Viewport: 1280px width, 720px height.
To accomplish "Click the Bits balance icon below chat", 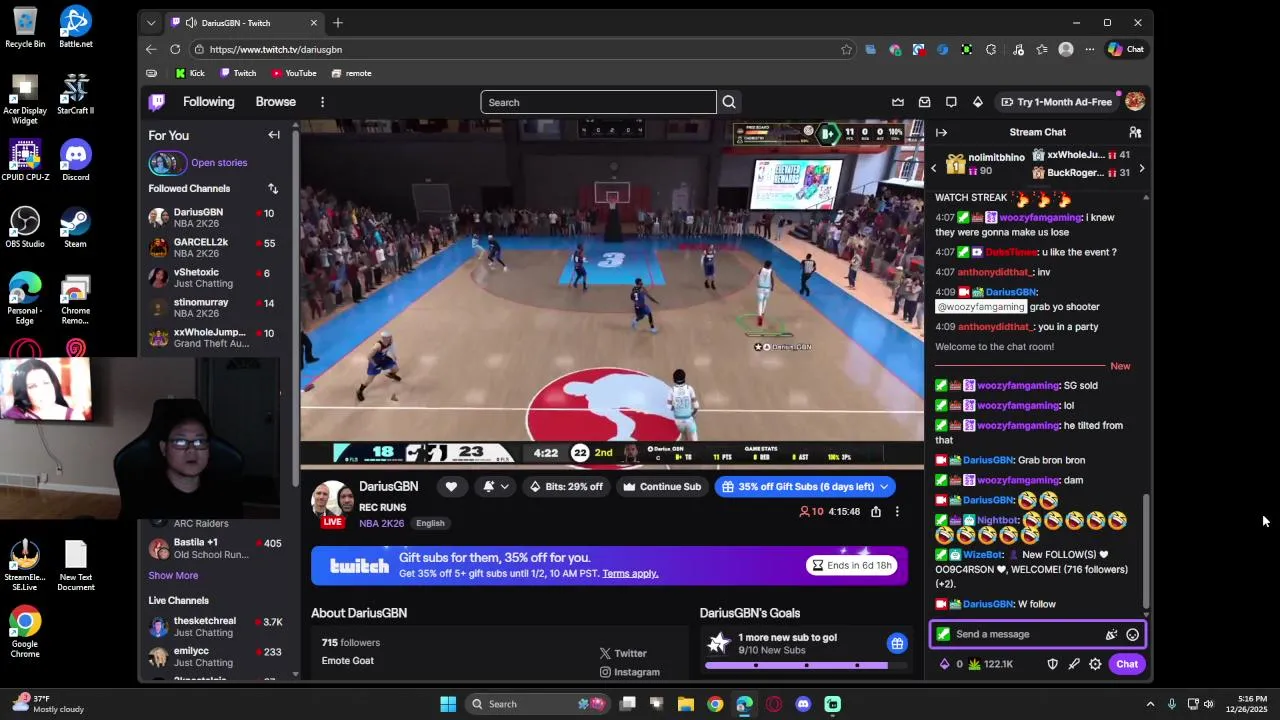I will pos(944,664).
